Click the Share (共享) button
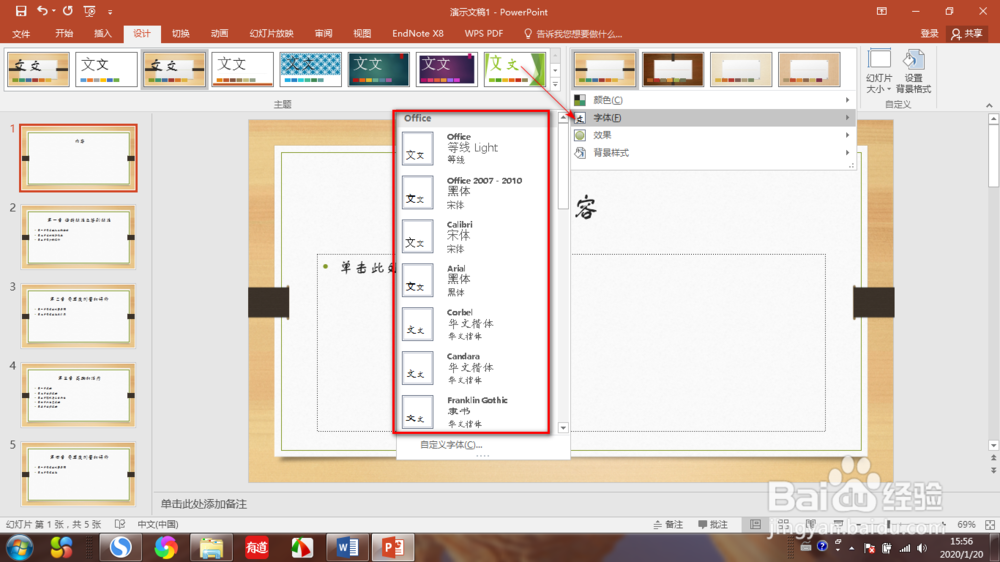Image resolution: width=1000 pixels, height=562 pixels. point(967,34)
